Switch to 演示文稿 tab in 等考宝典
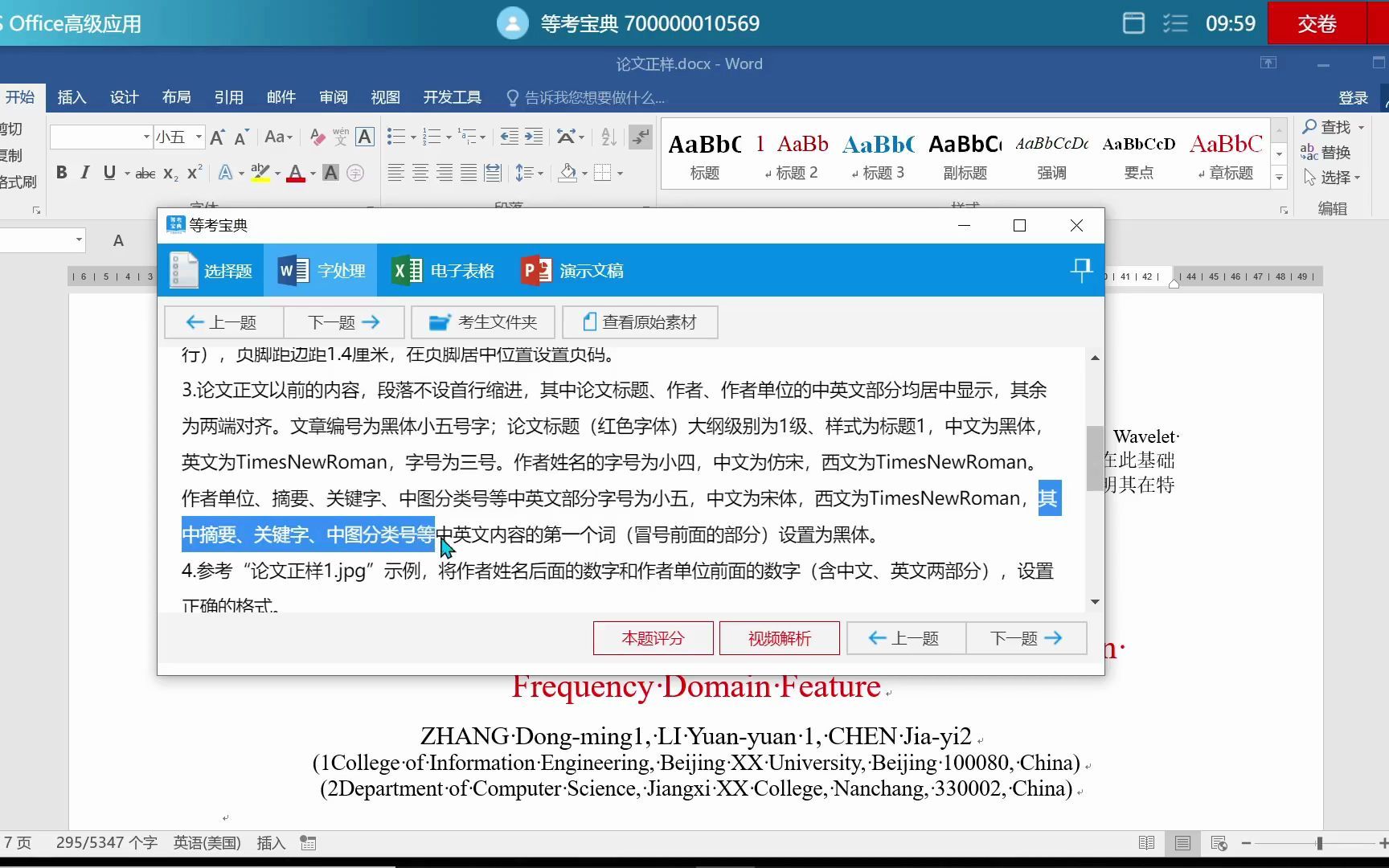 [x=572, y=271]
